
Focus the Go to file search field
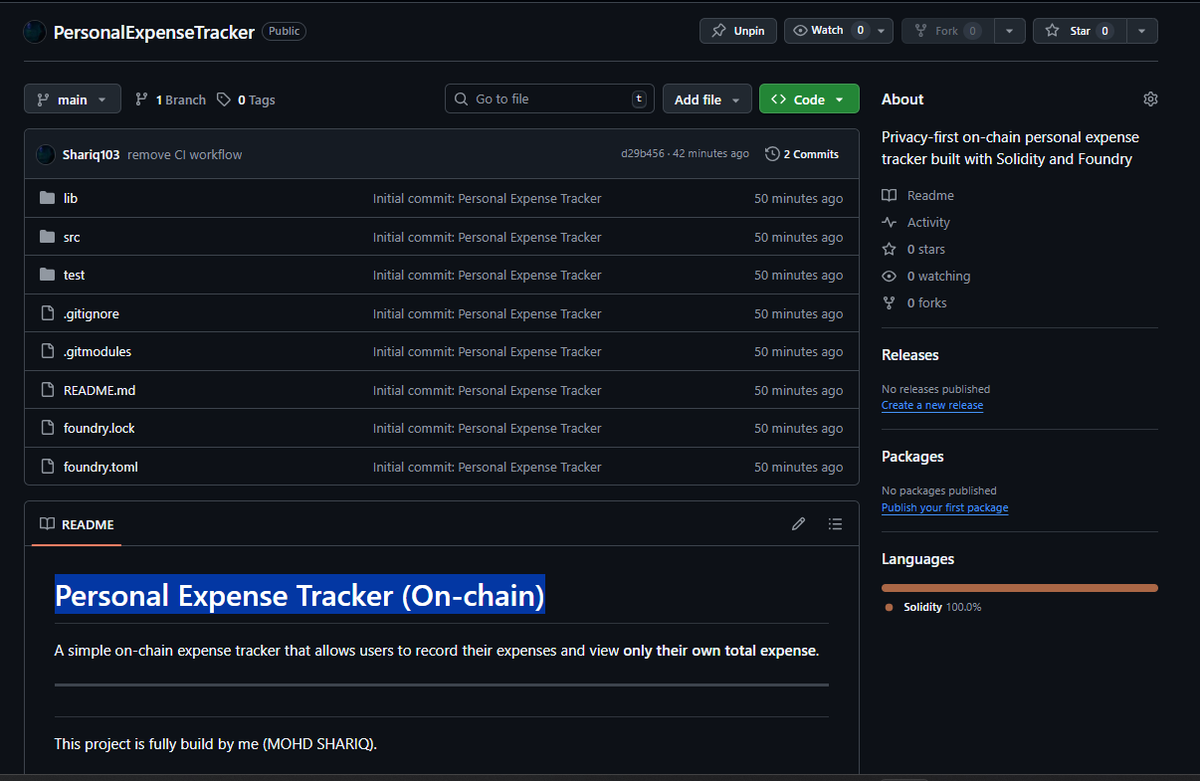[549, 99]
